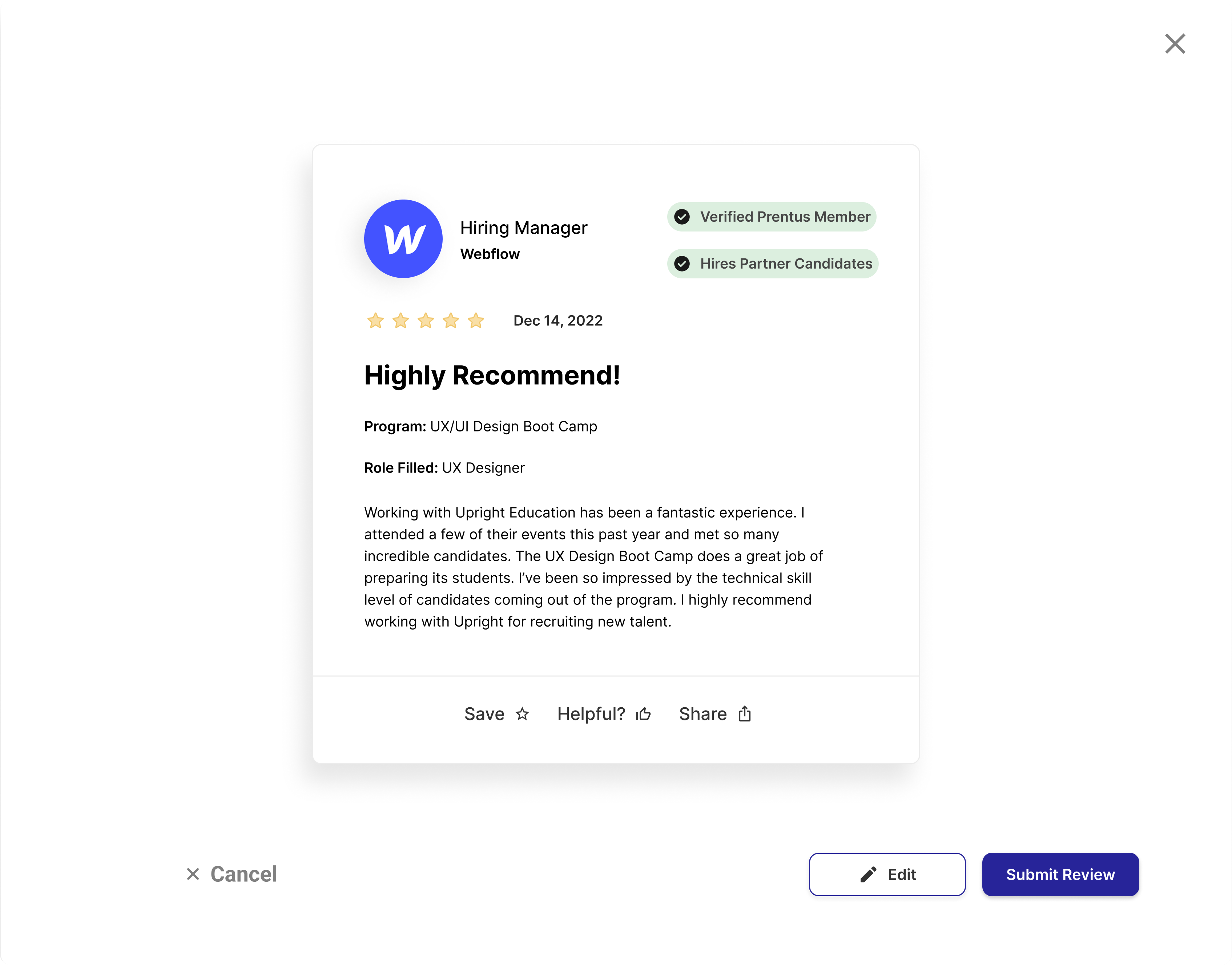Click the X icon beside Cancel
This screenshot has height=965, width=1232.
(x=193, y=874)
